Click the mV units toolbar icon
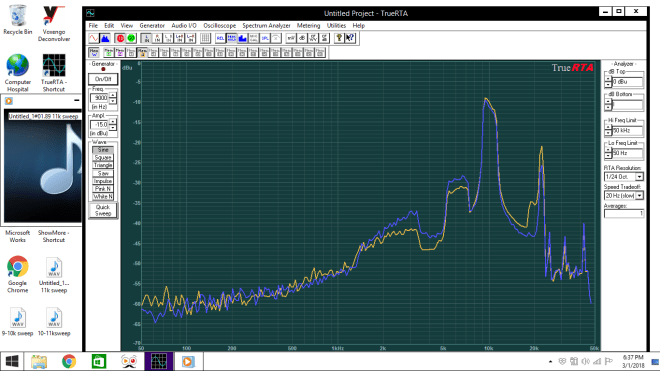This screenshot has height=371, width=660. point(291,38)
